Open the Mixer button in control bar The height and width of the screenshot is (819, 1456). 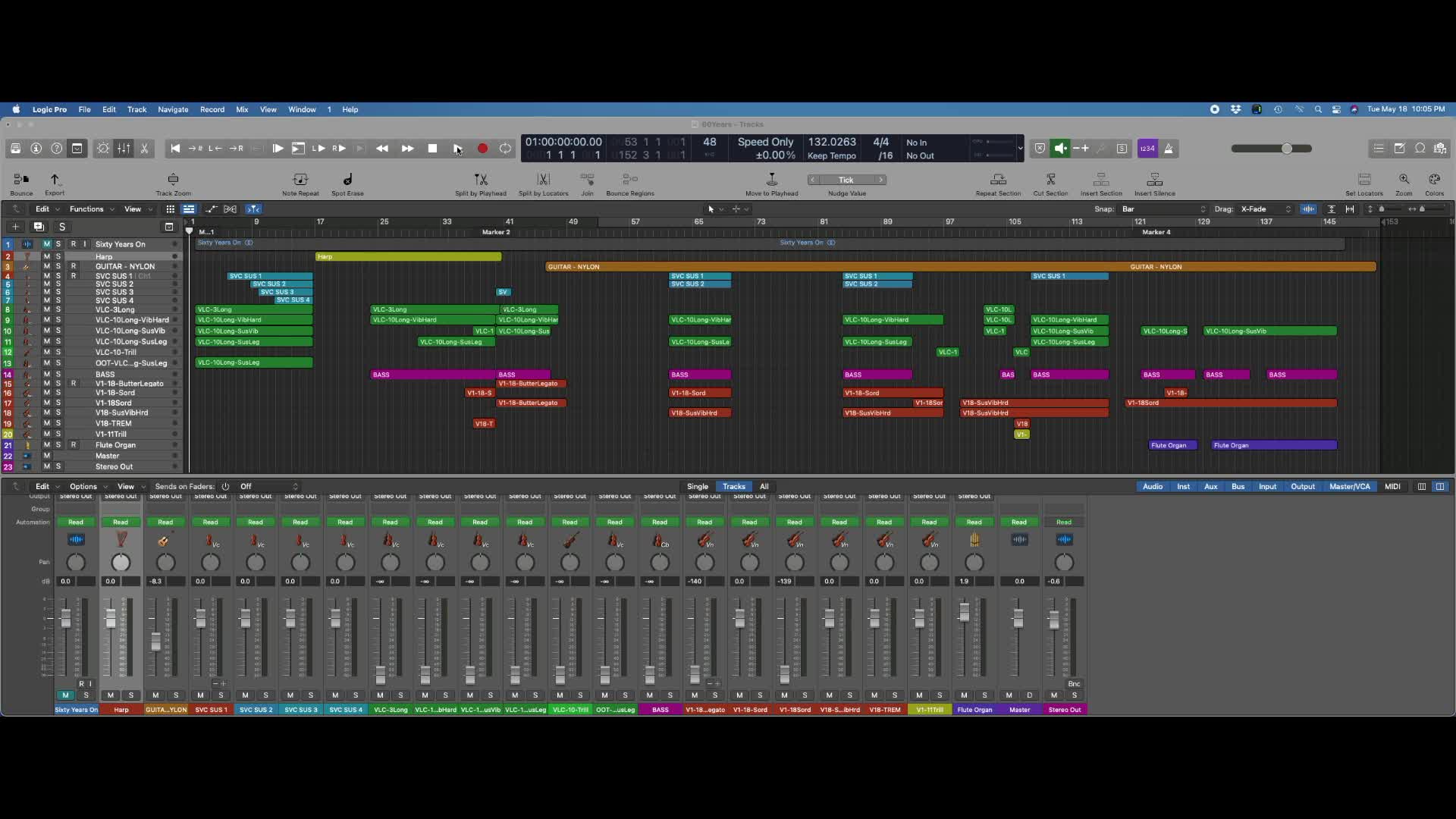click(x=124, y=149)
